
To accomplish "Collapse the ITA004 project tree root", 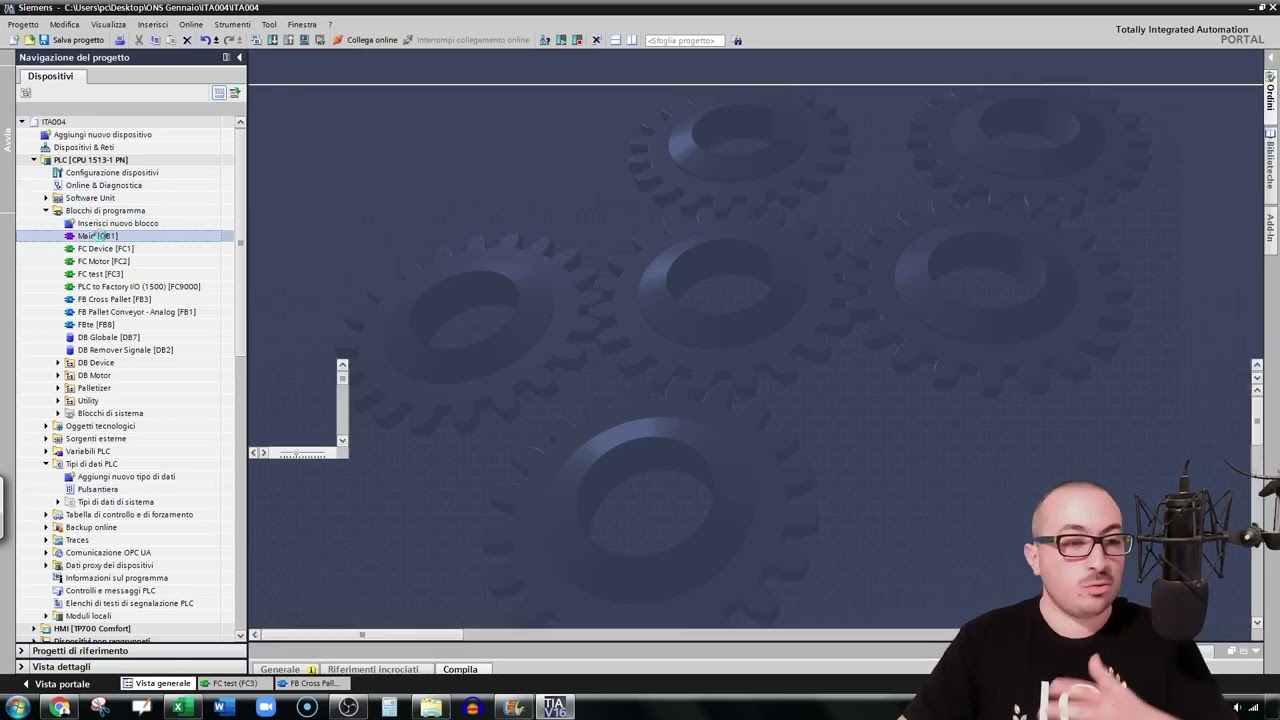I will coord(21,122).
